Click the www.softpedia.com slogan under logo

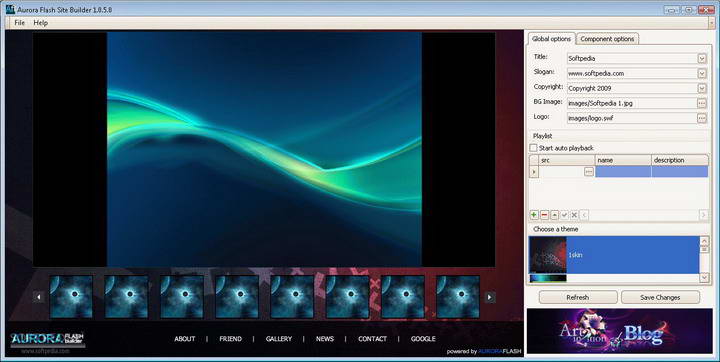tap(45, 351)
